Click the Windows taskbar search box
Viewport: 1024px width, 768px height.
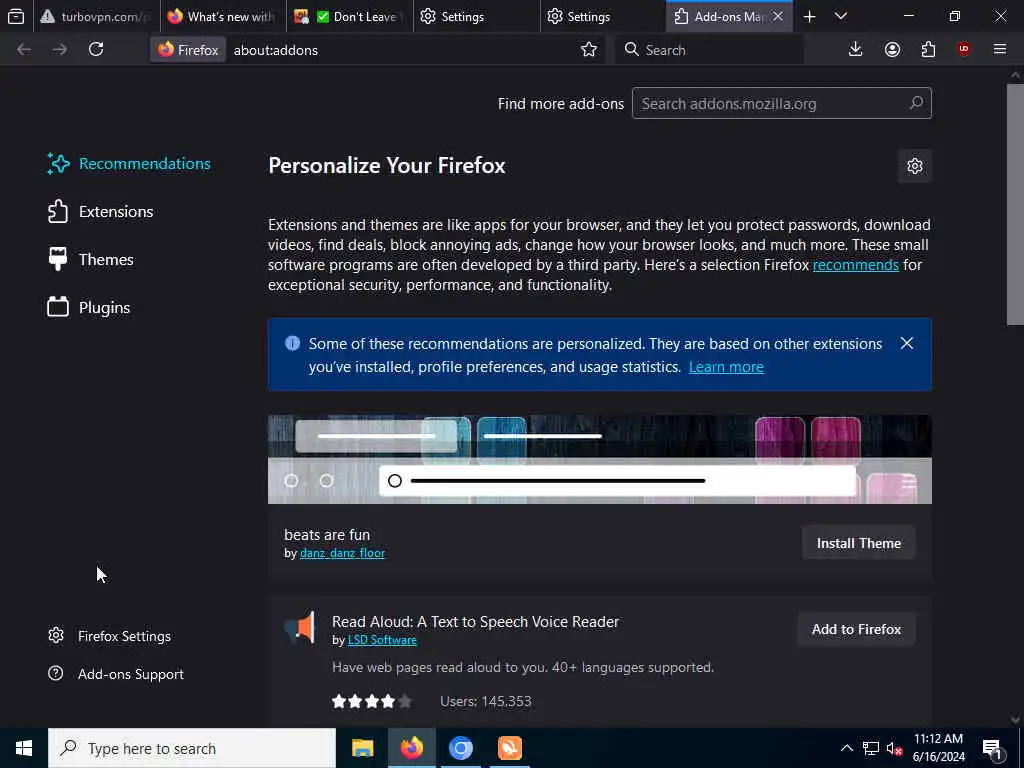pyautogui.click(x=191, y=748)
